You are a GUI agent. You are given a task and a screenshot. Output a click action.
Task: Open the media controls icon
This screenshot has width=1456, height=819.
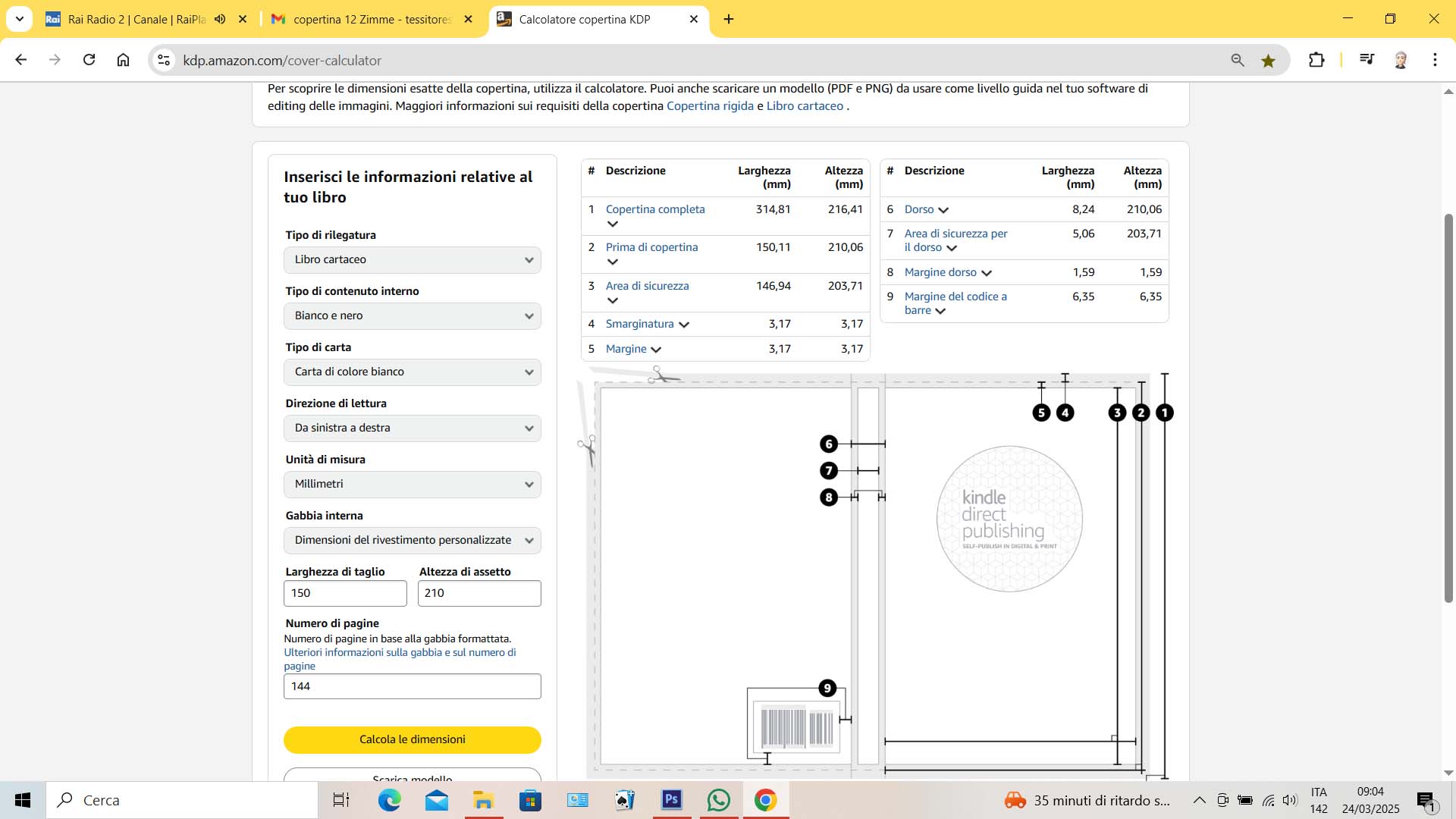click(x=1367, y=60)
